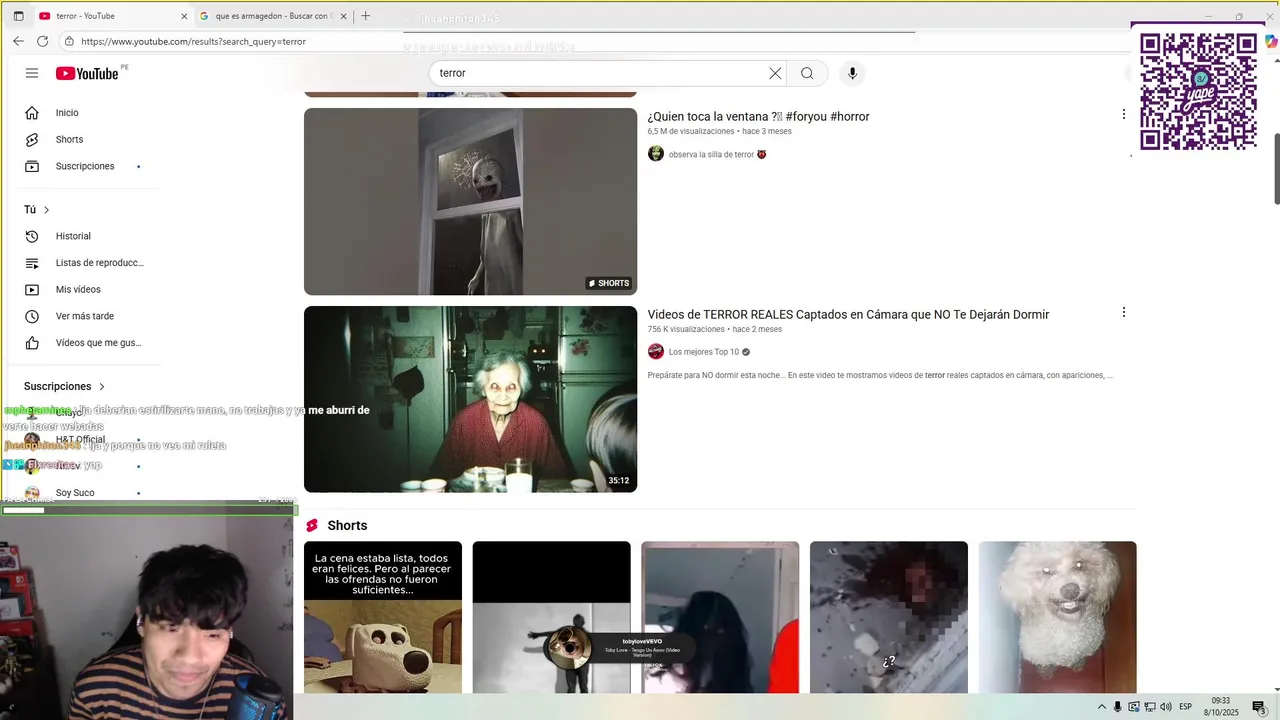Open more options for 'Videos de TERROR REALES' video
Image resolution: width=1280 pixels, height=720 pixels.
coord(1123,312)
